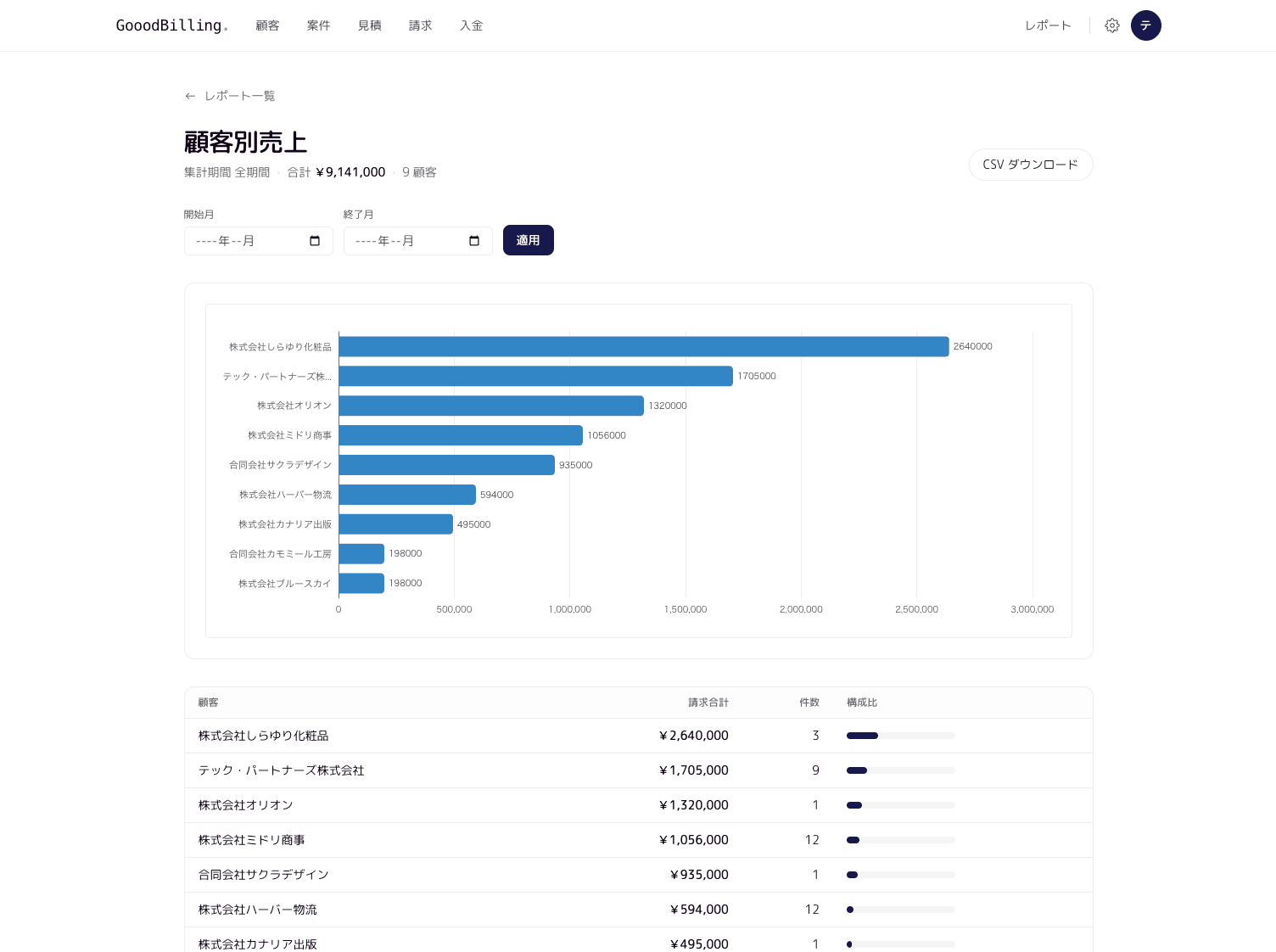Click the 顧客別売上 page heading
Image resolution: width=1276 pixels, height=952 pixels.
[246, 142]
